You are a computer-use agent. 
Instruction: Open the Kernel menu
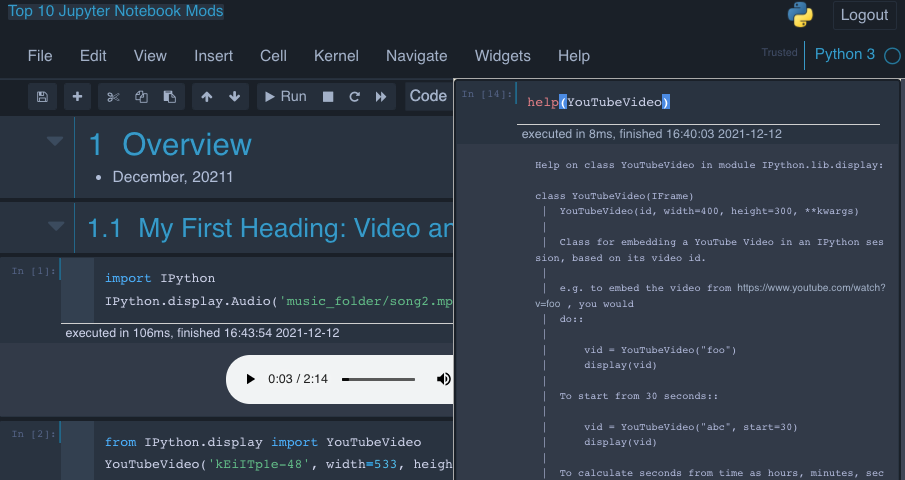336,56
